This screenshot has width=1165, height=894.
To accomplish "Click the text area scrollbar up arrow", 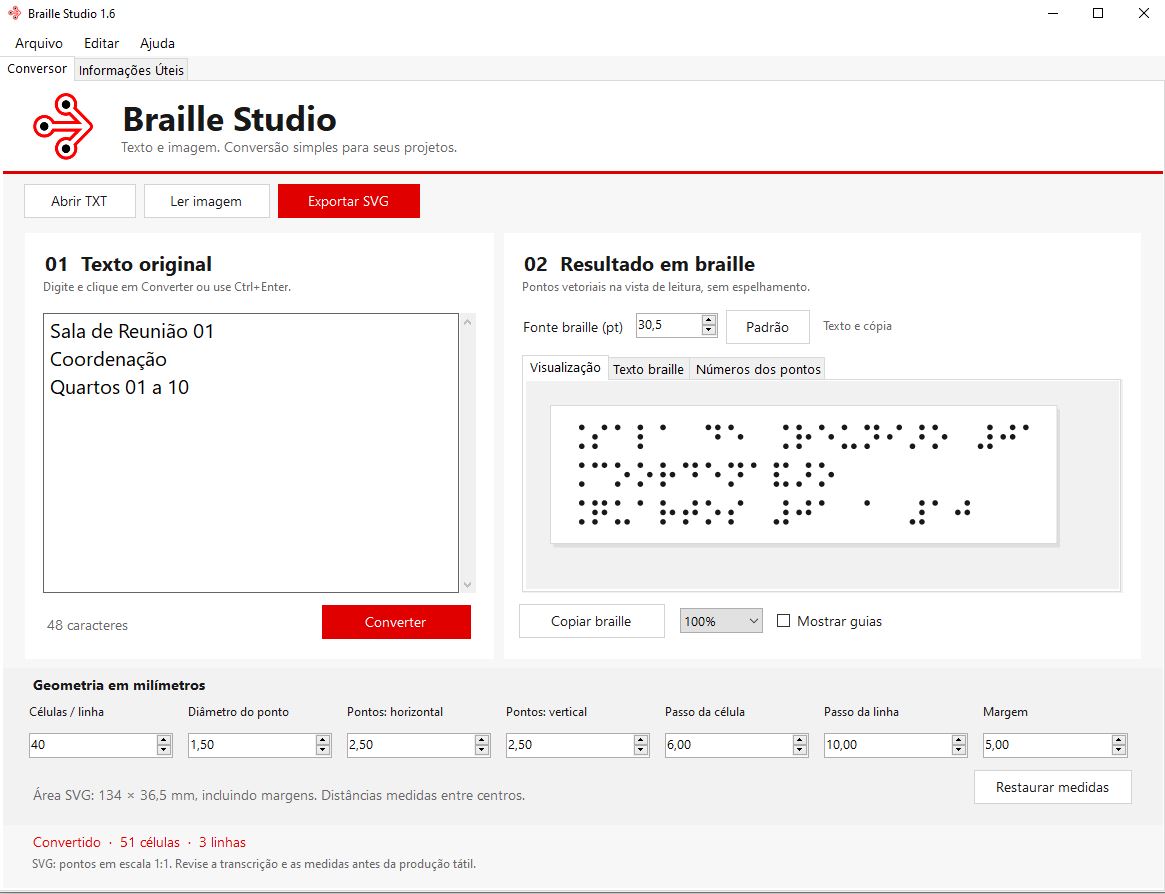I will point(467,322).
